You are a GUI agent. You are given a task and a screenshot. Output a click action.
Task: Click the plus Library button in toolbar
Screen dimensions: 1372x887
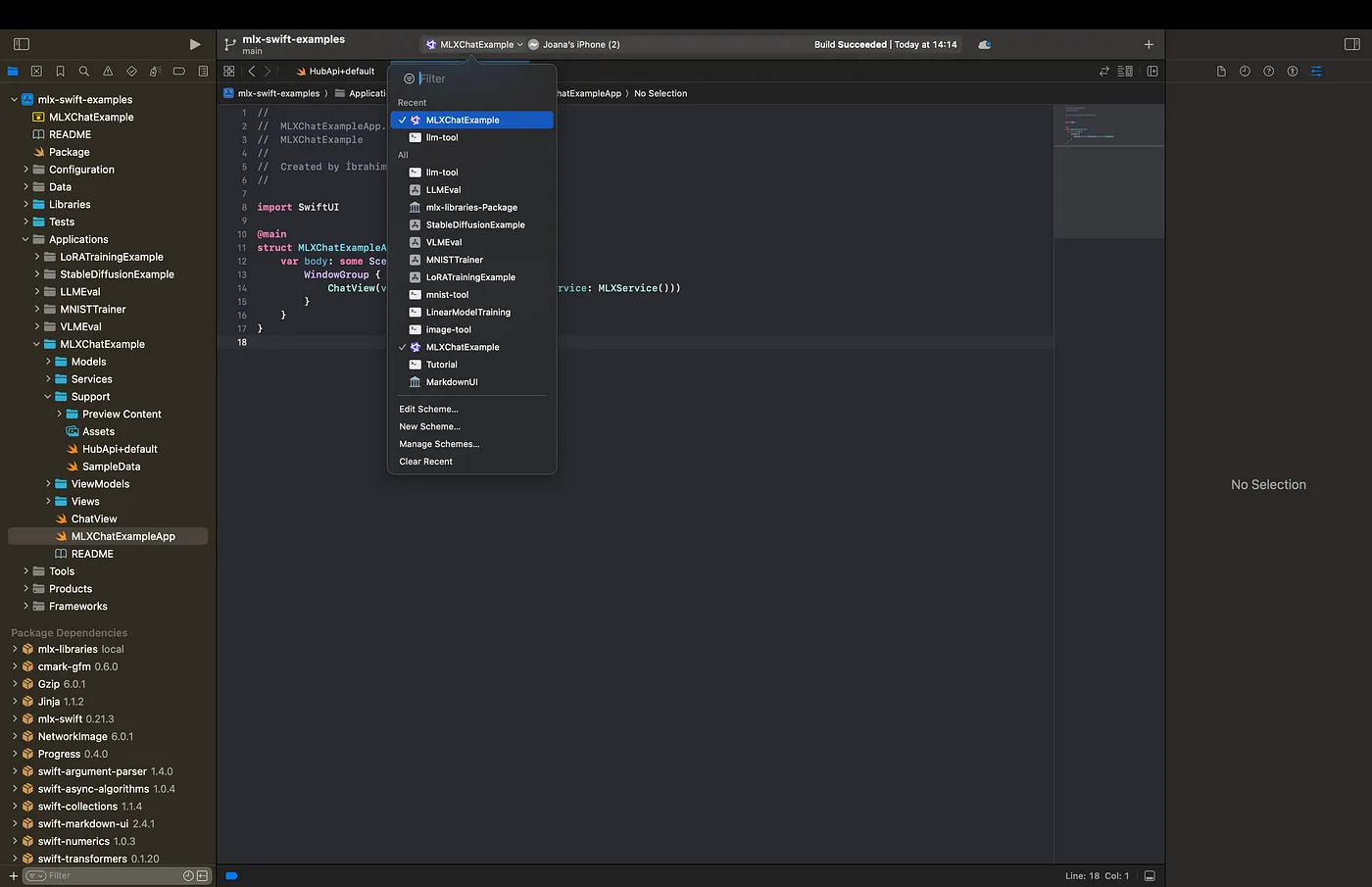[x=1149, y=44]
